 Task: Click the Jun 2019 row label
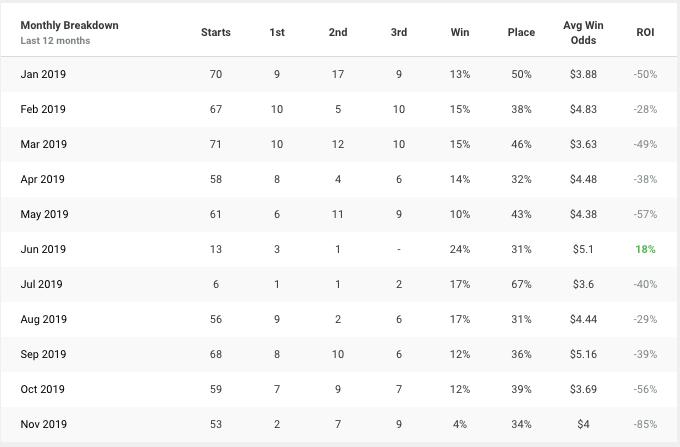(x=43, y=249)
